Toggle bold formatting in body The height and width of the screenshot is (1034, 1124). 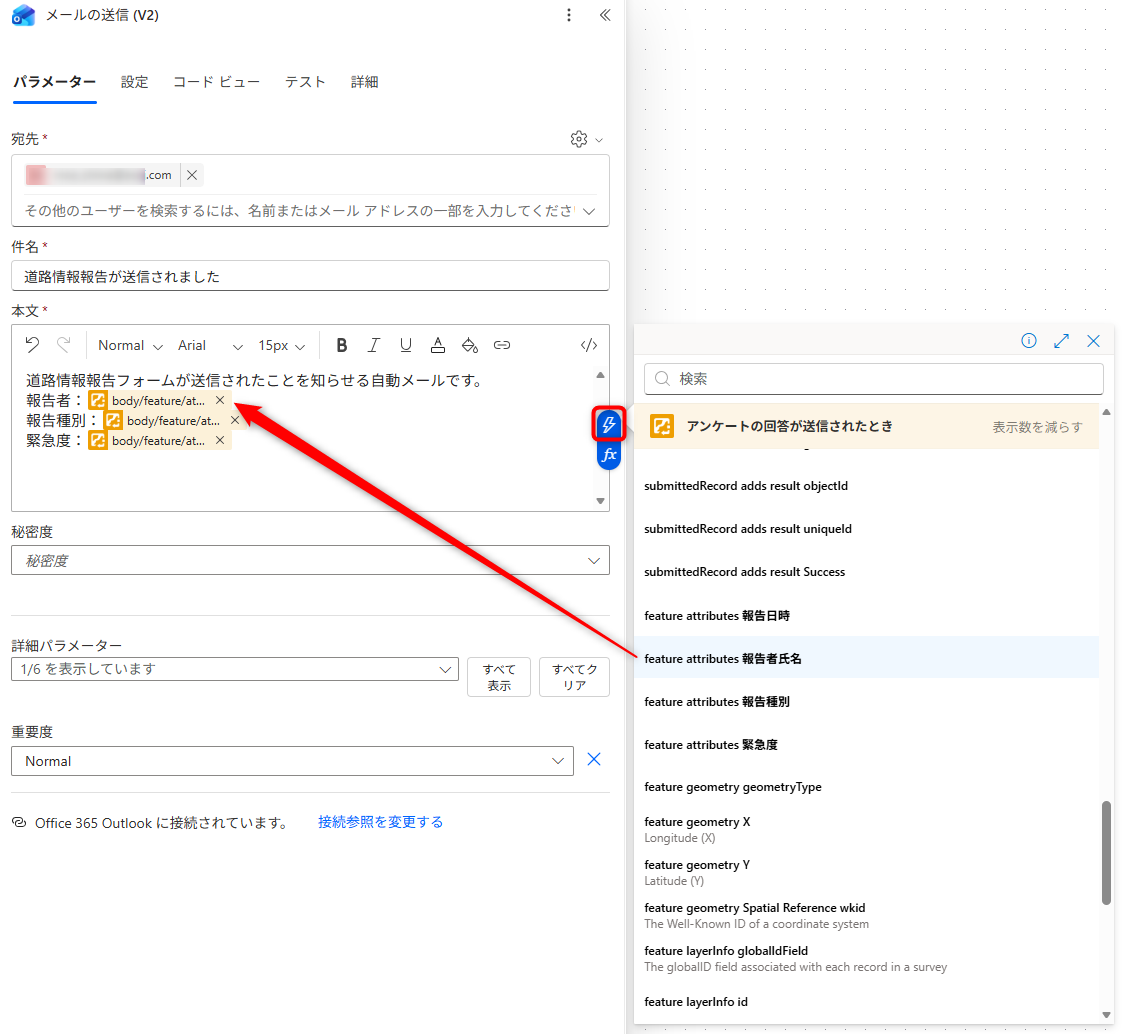342,345
